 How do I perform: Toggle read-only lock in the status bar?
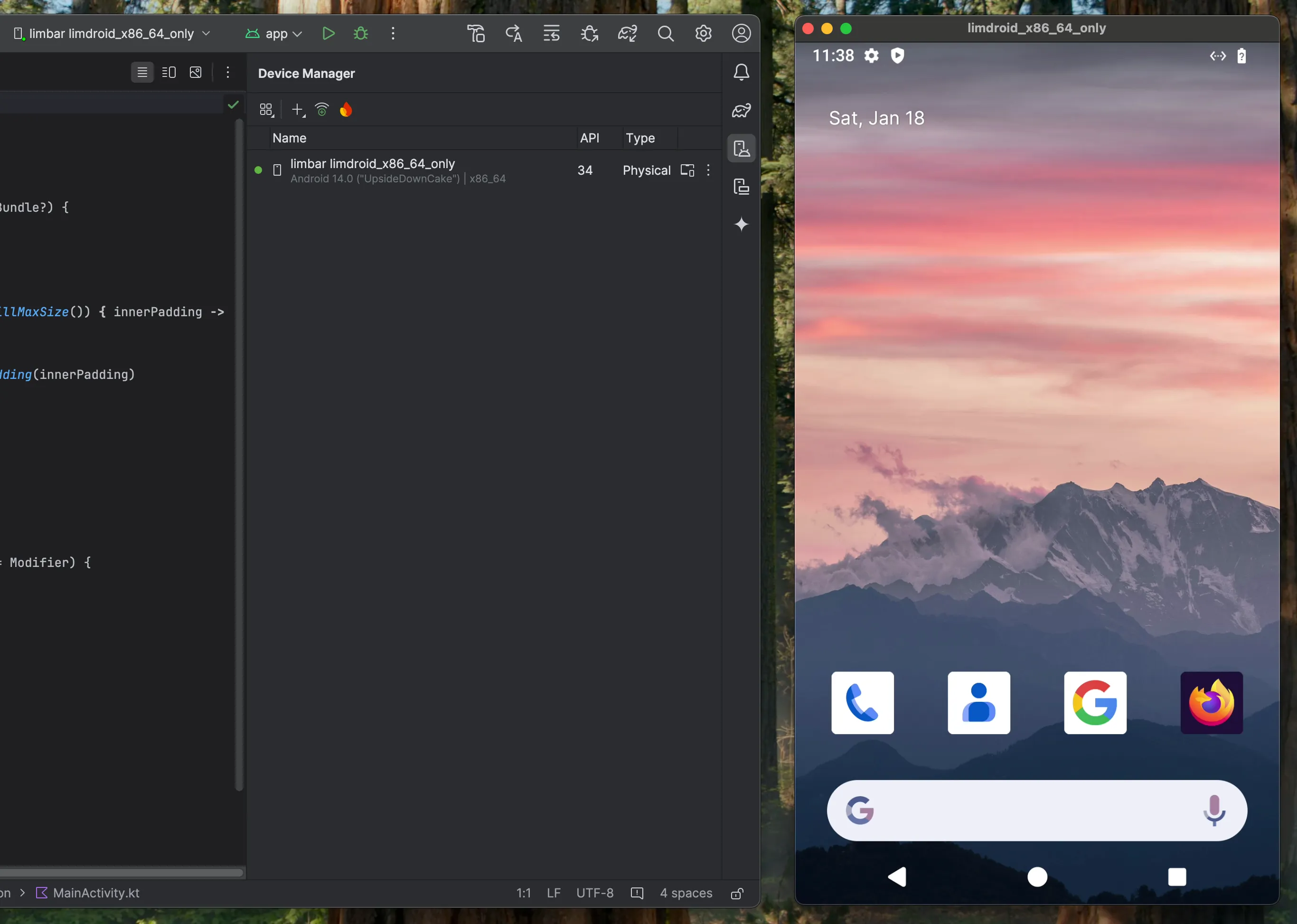[737, 893]
